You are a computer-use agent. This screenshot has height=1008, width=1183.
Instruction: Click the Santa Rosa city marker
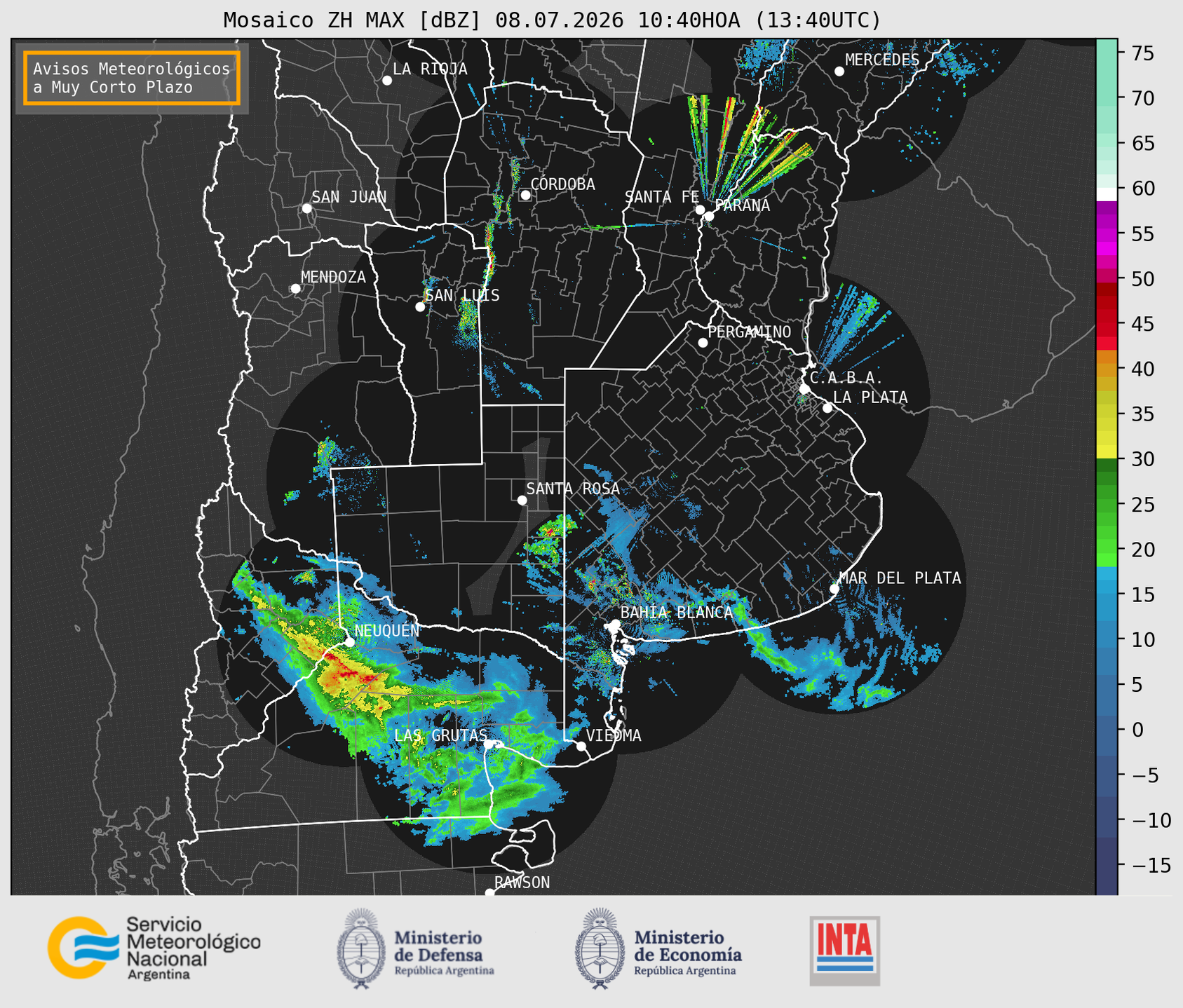click(522, 500)
